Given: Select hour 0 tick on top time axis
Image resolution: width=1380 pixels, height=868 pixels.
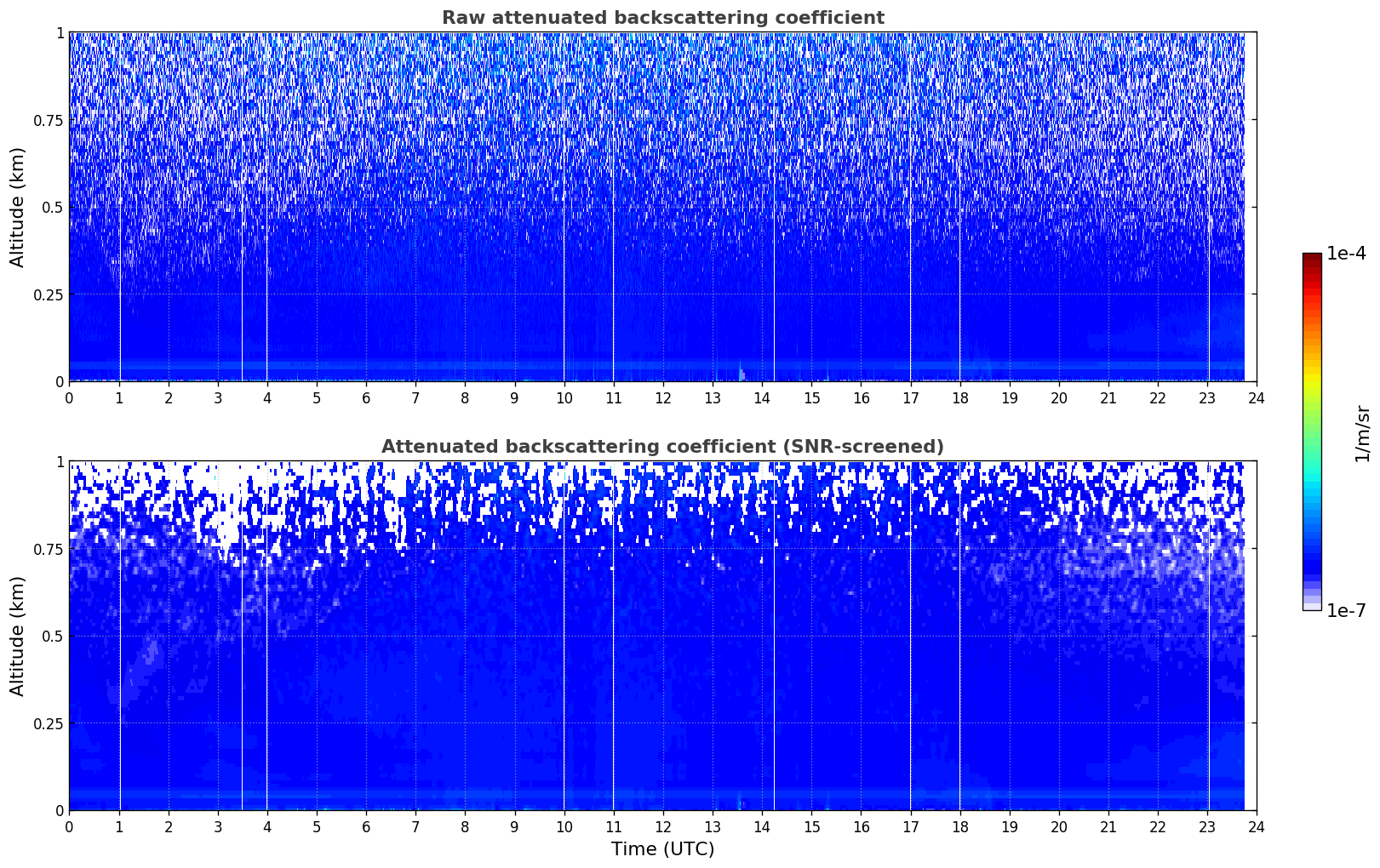Looking at the screenshot, I should (70, 398).
